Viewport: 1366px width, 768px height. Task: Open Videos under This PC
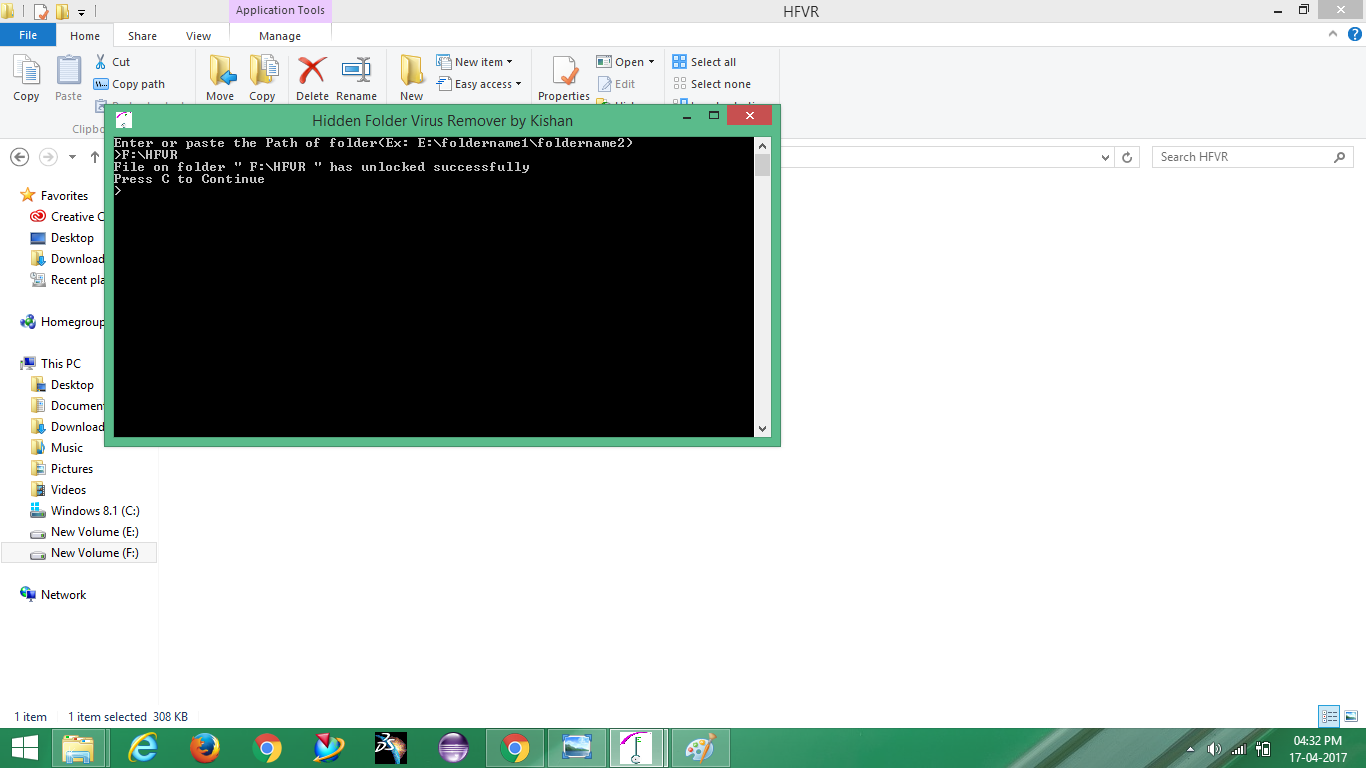click(x=68, y=490)
